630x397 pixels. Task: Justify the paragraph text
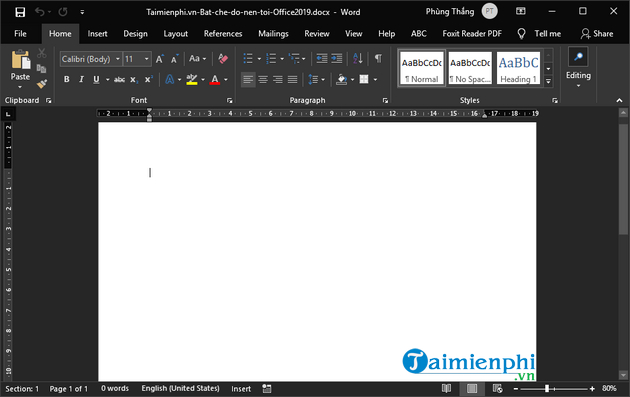pos(292,80)
